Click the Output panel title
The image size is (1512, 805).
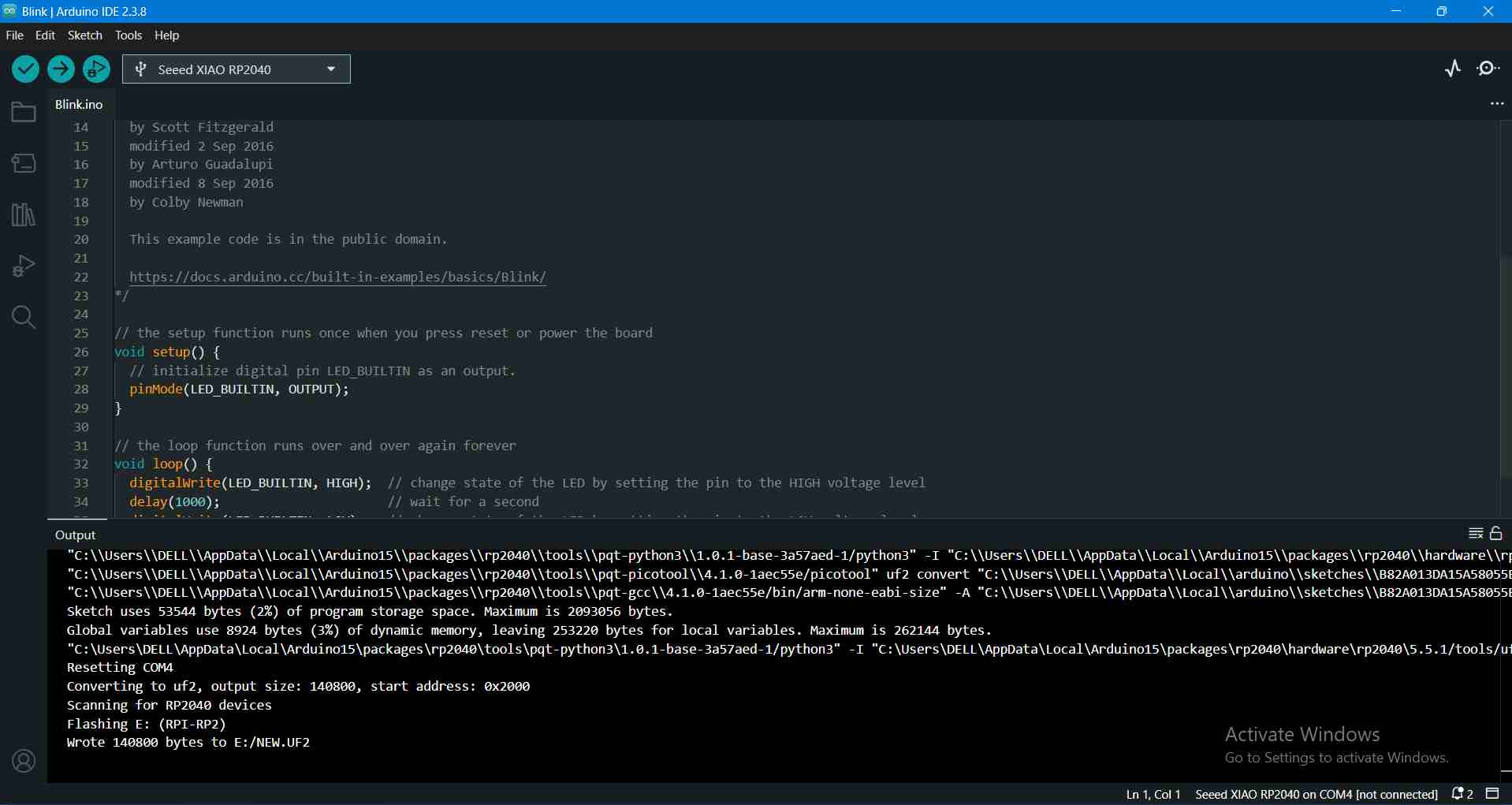(x=76, y=535)
